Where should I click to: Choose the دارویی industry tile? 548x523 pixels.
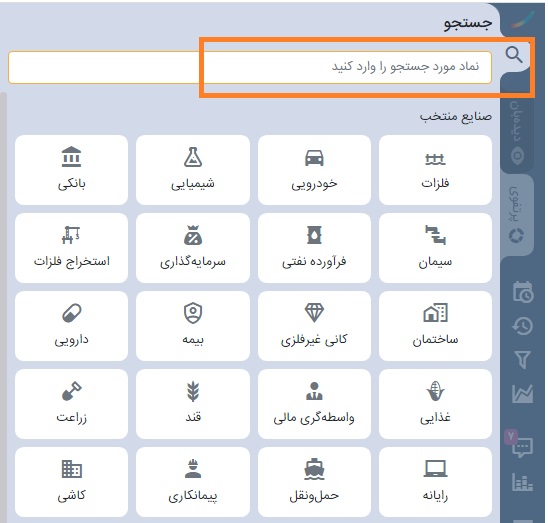coord(71,326)
